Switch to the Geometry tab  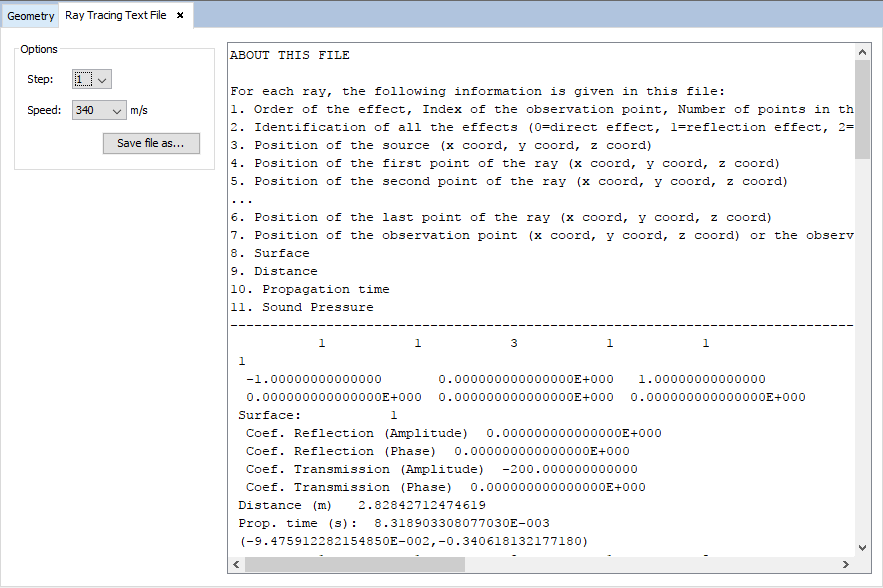pos(30,16)
